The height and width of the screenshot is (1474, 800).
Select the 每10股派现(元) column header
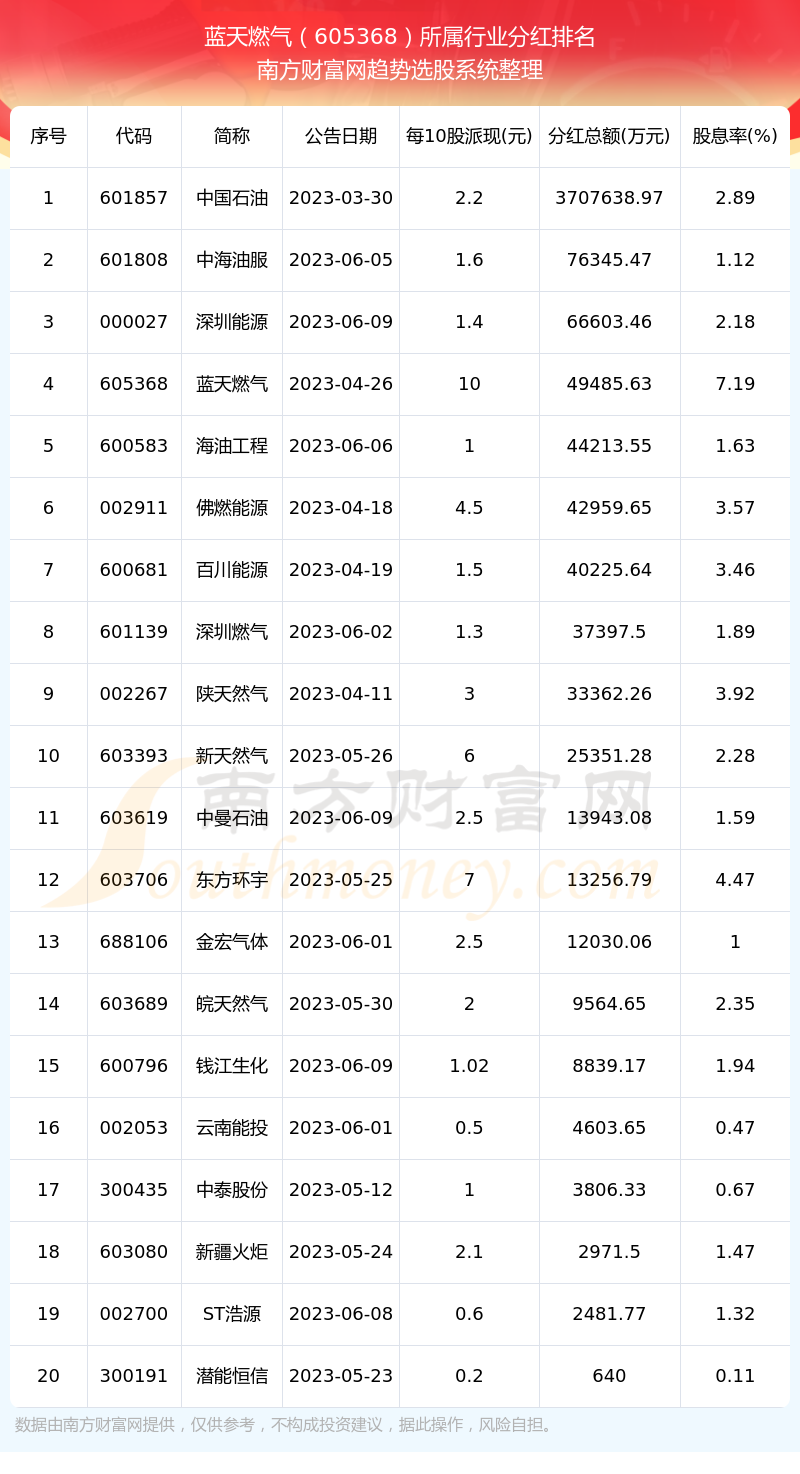(x=469, y=136)
